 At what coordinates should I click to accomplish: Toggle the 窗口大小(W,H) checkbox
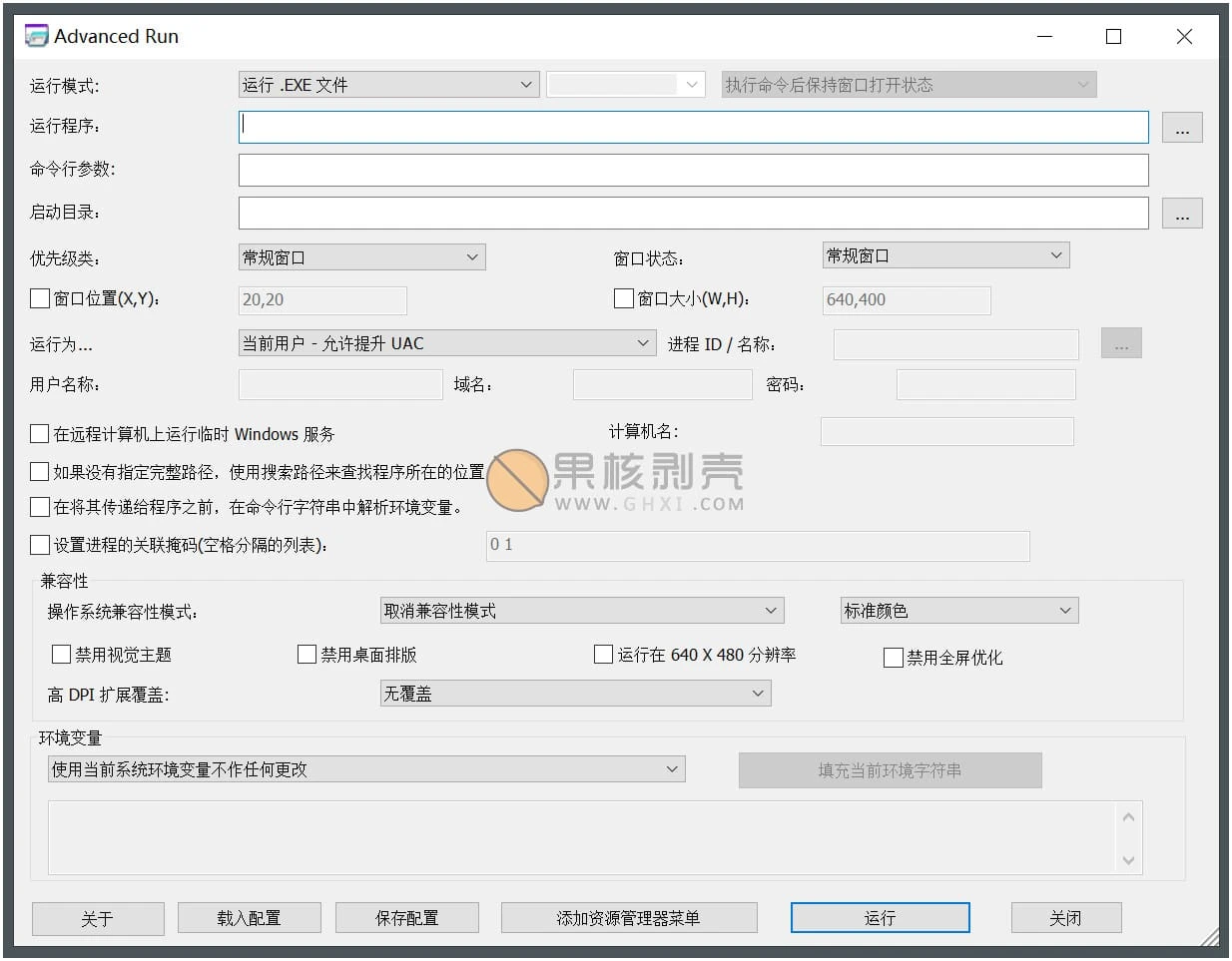tap(624, 298)
